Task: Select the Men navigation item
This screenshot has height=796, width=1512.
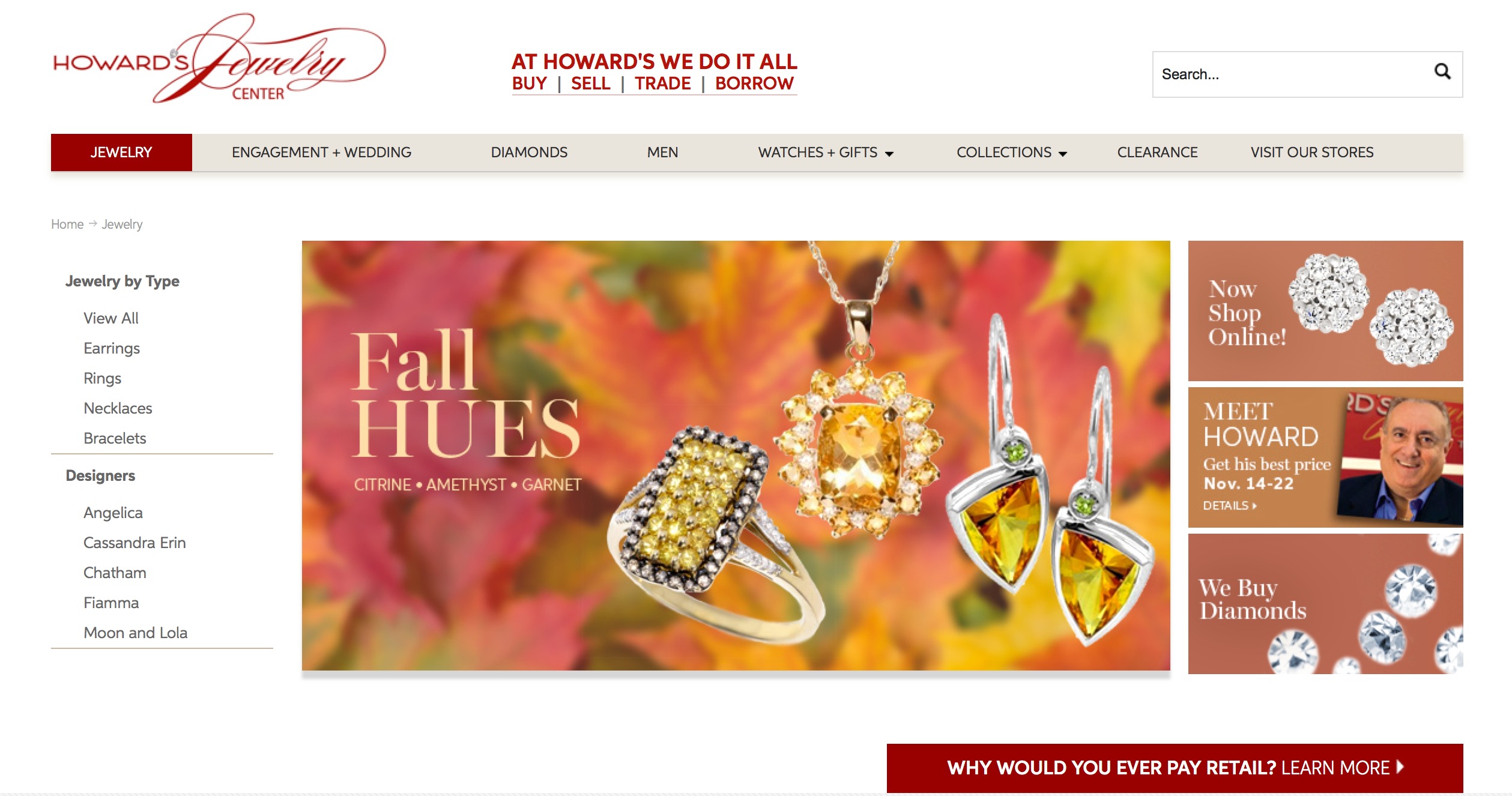Action: 662,152
